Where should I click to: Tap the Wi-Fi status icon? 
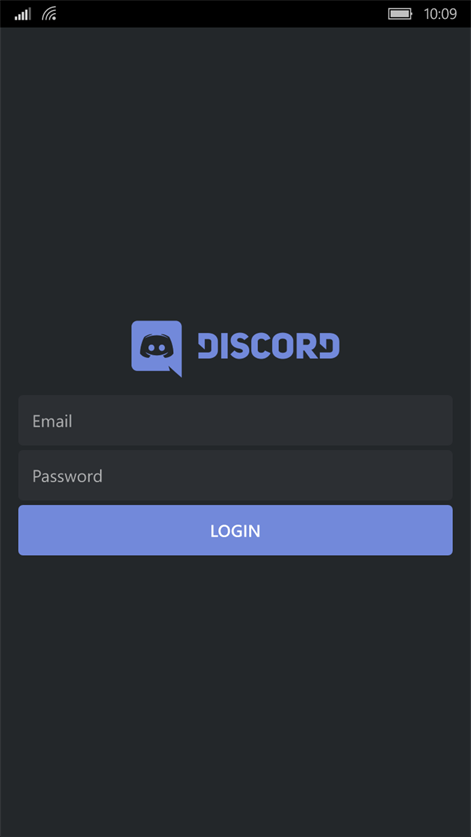pos(50,14)
